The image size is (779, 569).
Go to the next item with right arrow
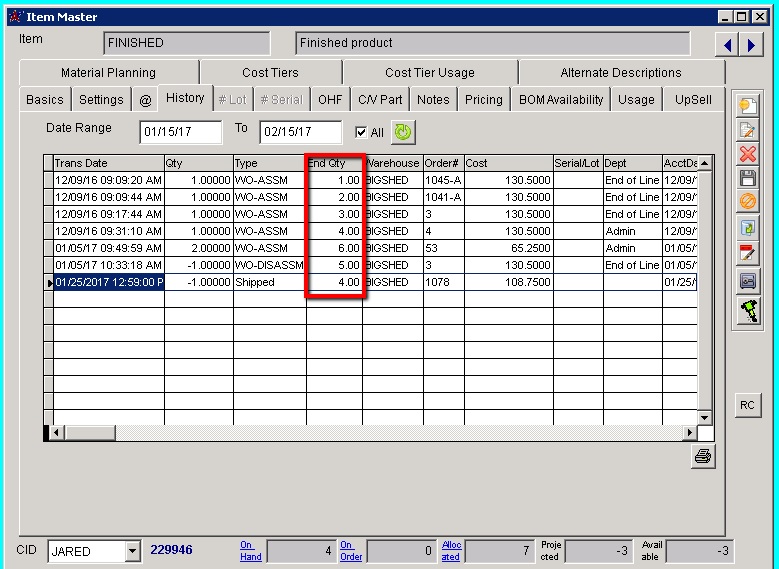751,45
